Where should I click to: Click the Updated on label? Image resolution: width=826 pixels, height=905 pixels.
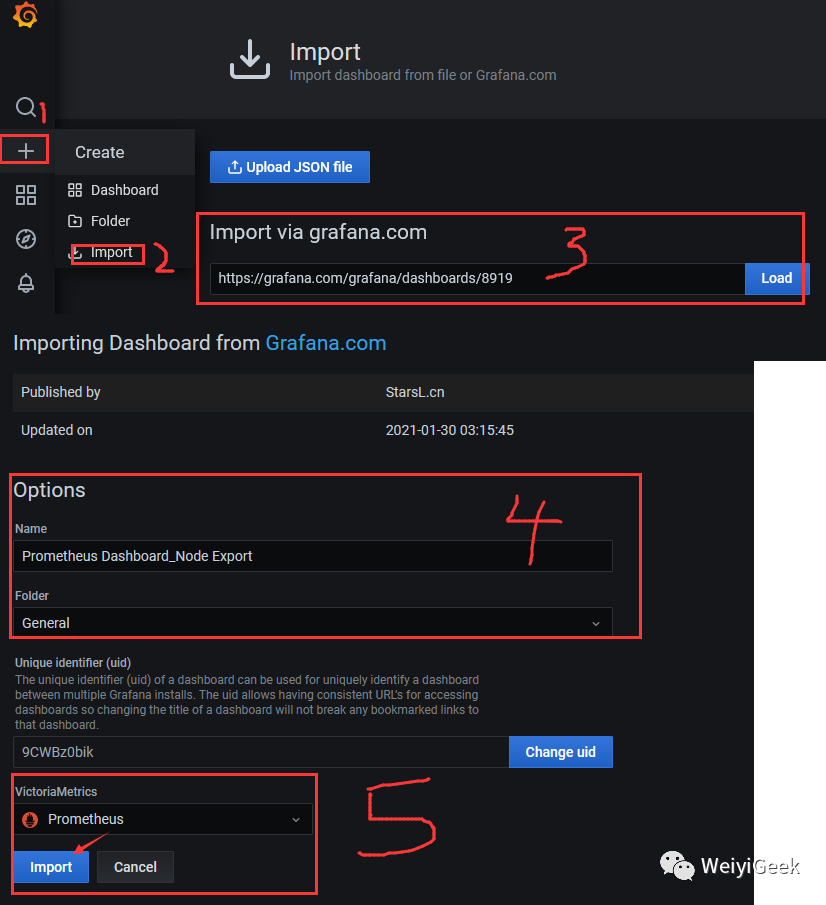(57, 431)
